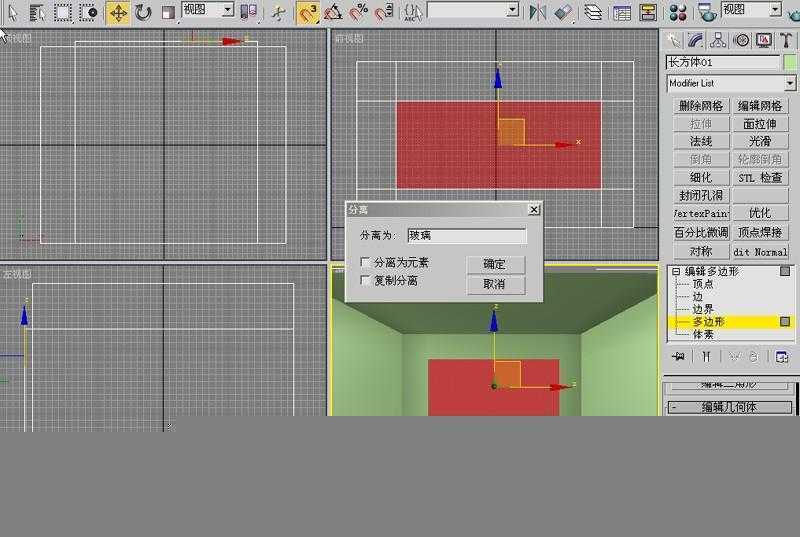Open the Curve Editor icon
The width and height of the screenshot is (800, 537).
coord(622,12)
